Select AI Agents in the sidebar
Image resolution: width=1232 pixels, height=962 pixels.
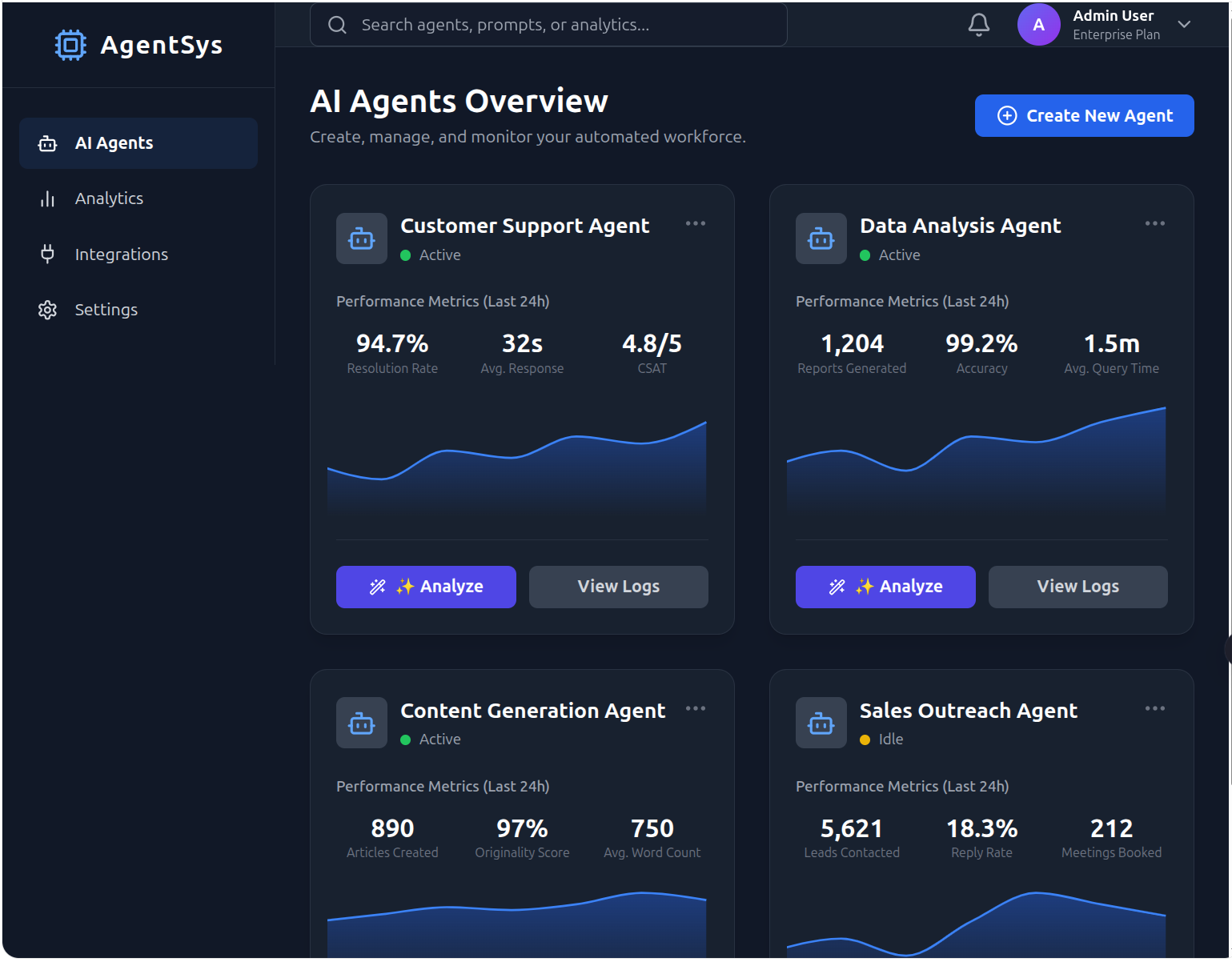(x=114, y=142)
